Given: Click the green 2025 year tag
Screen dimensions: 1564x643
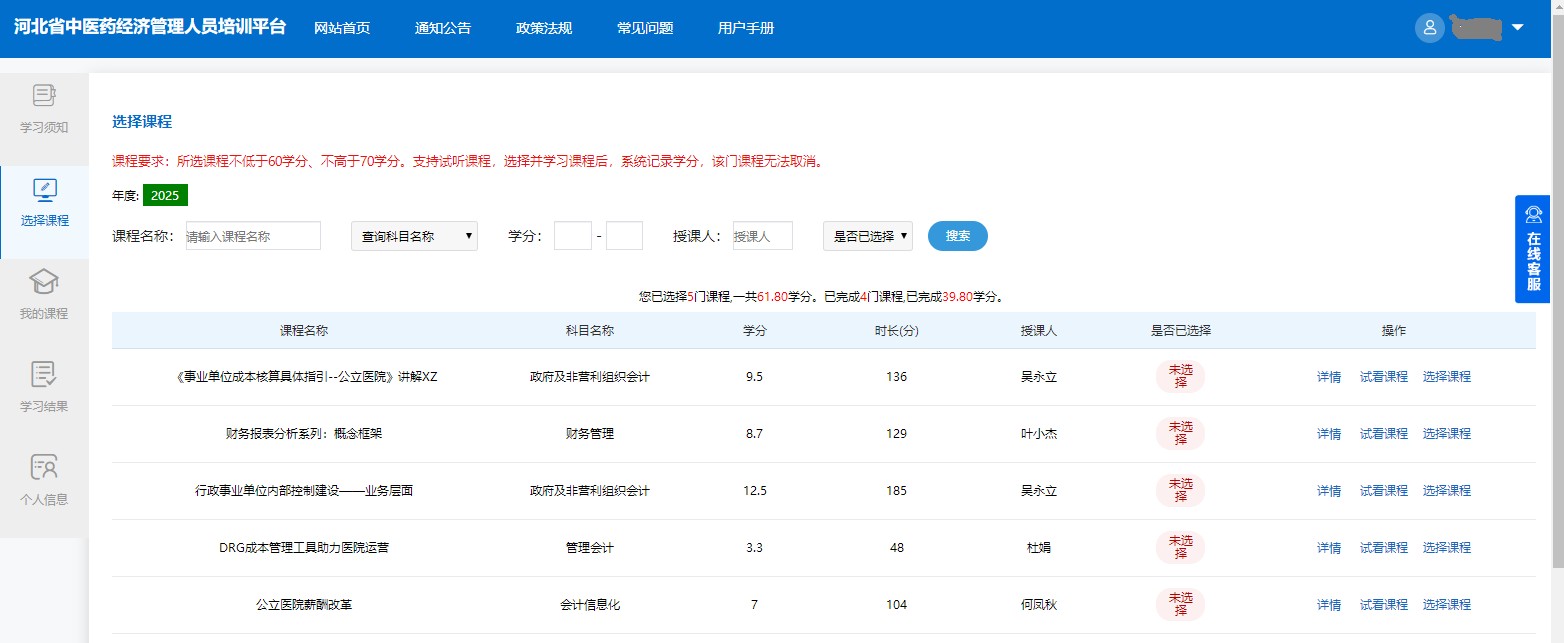Looking at the screenshot, I should coord(165,194).
